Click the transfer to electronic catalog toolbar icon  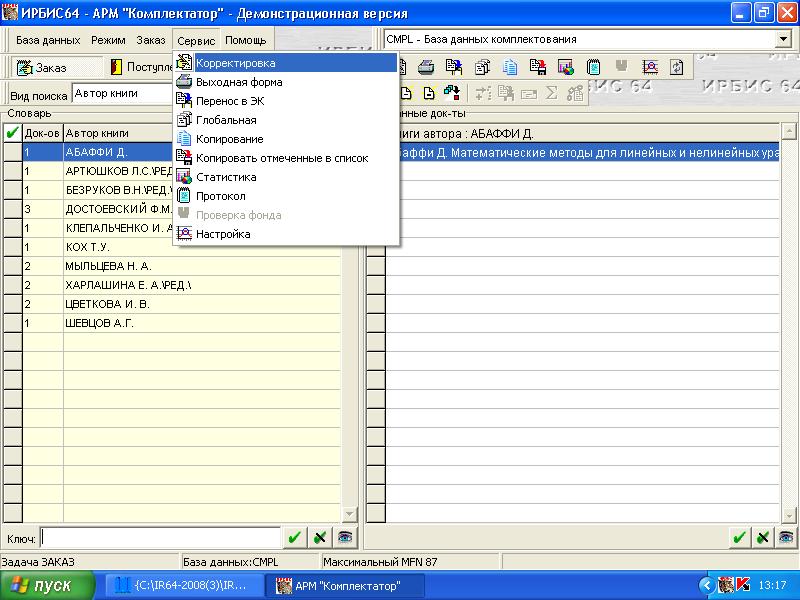point(454,67)
